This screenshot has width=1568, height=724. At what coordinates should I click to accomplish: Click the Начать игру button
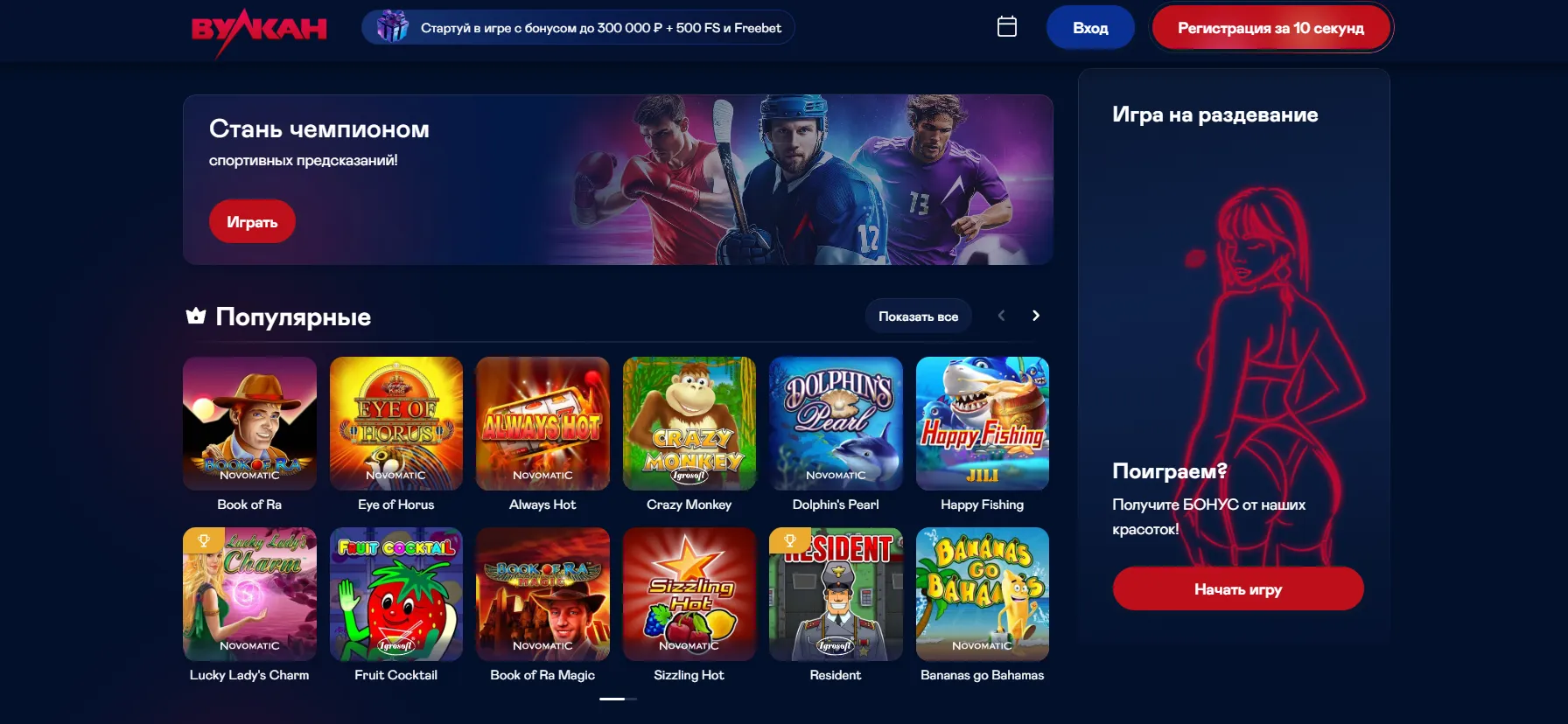(x=1238, y=588)
